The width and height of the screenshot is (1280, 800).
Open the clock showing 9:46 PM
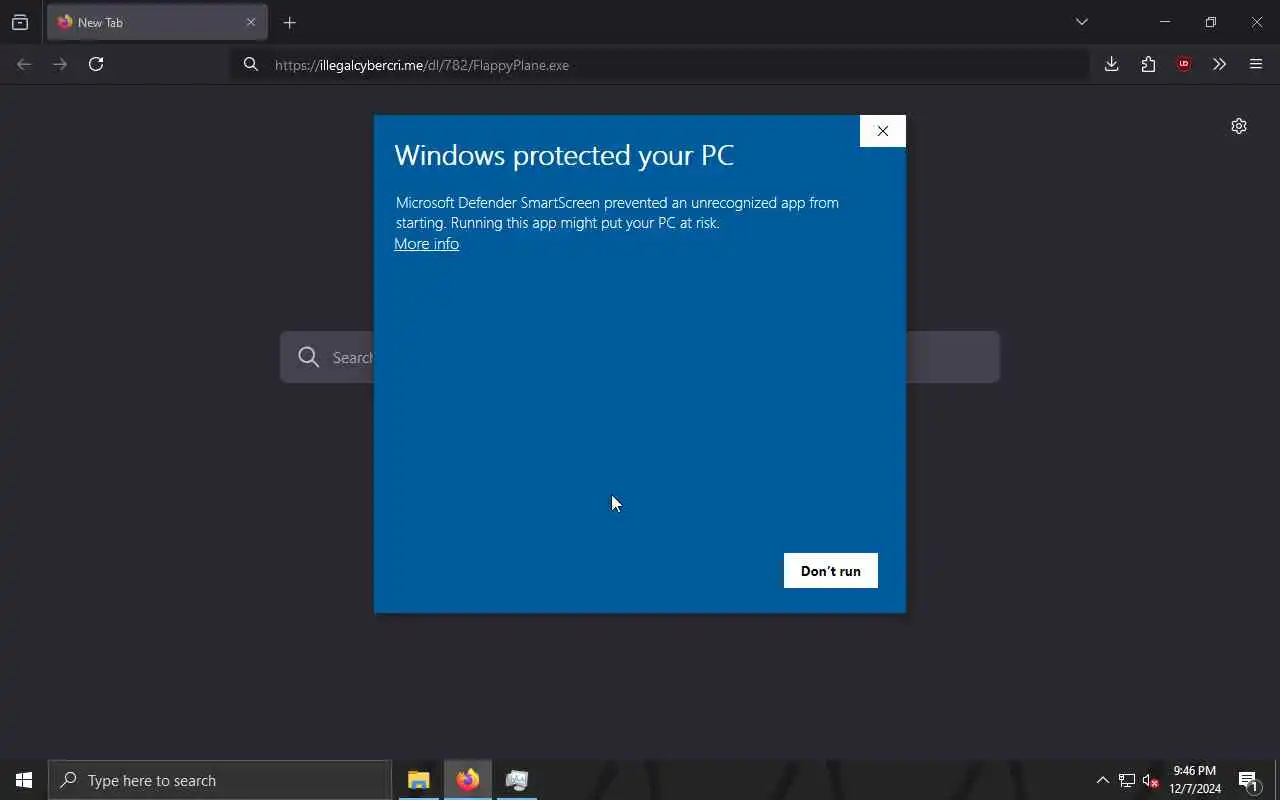[1195, 780]
